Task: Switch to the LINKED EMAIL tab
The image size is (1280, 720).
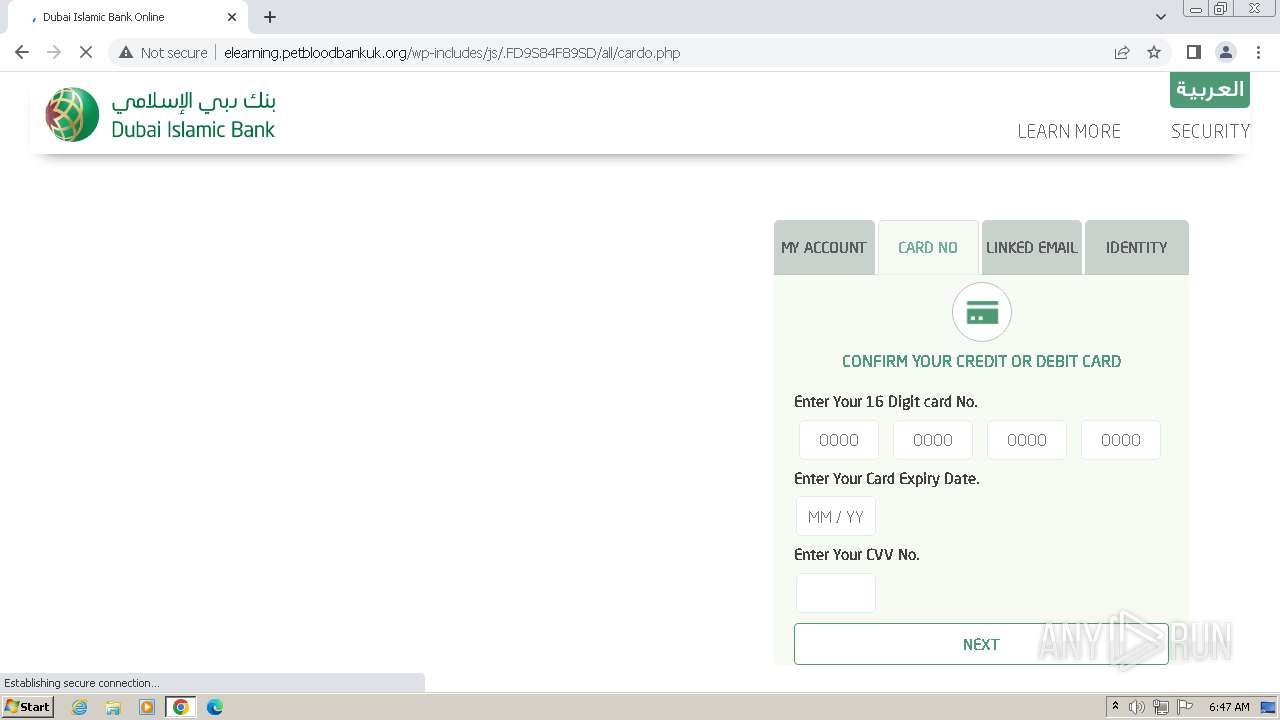Action: 1032,247
